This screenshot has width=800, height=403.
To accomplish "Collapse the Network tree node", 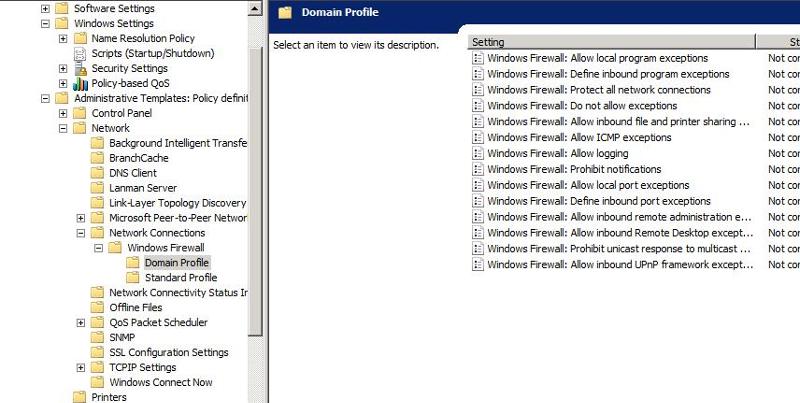I will tap(63, 129).
